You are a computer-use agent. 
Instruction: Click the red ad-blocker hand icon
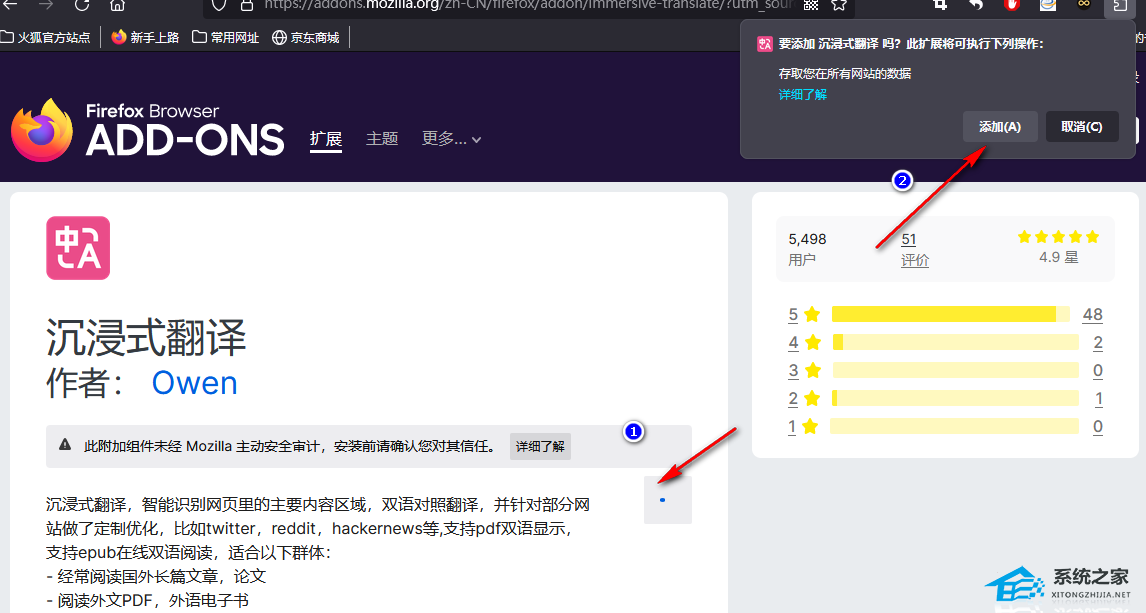[x=1012, y=5]
